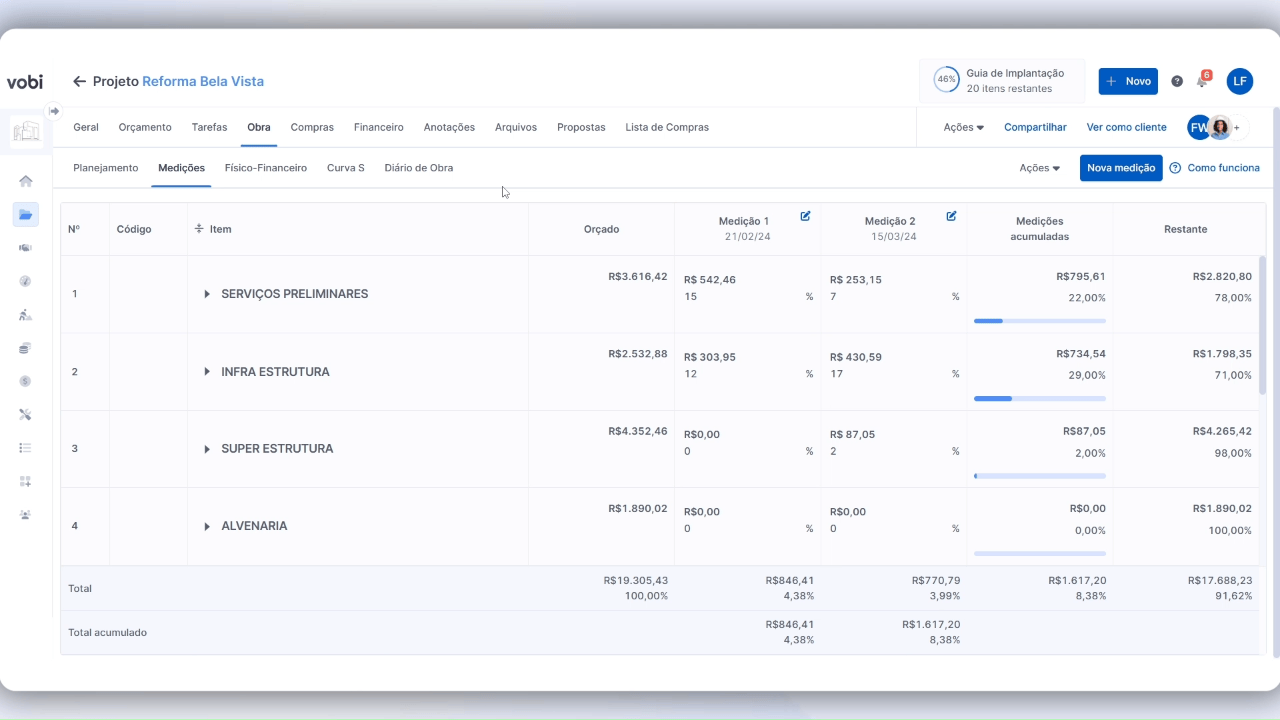Expand the sidebar with the arrow toggle
The height and width of the screenshot is (720, 1280).
coord(54,111)
